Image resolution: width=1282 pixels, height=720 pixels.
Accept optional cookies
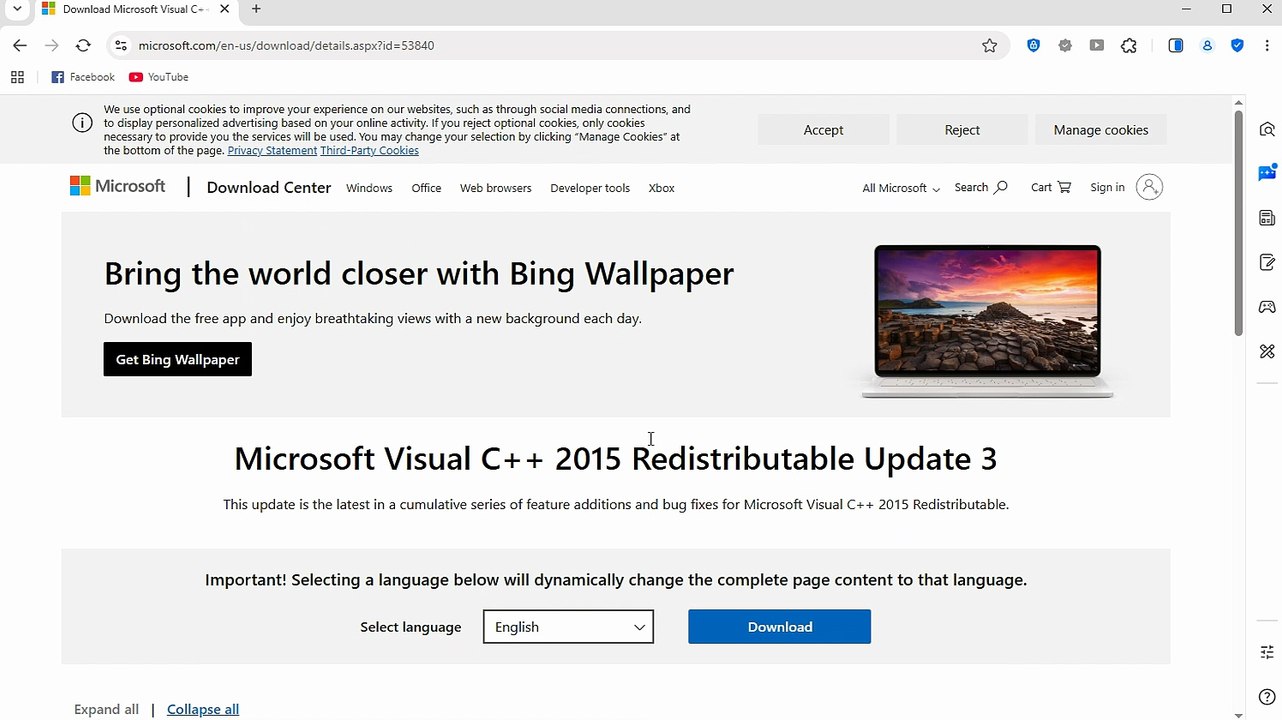[x=823, y=130]
